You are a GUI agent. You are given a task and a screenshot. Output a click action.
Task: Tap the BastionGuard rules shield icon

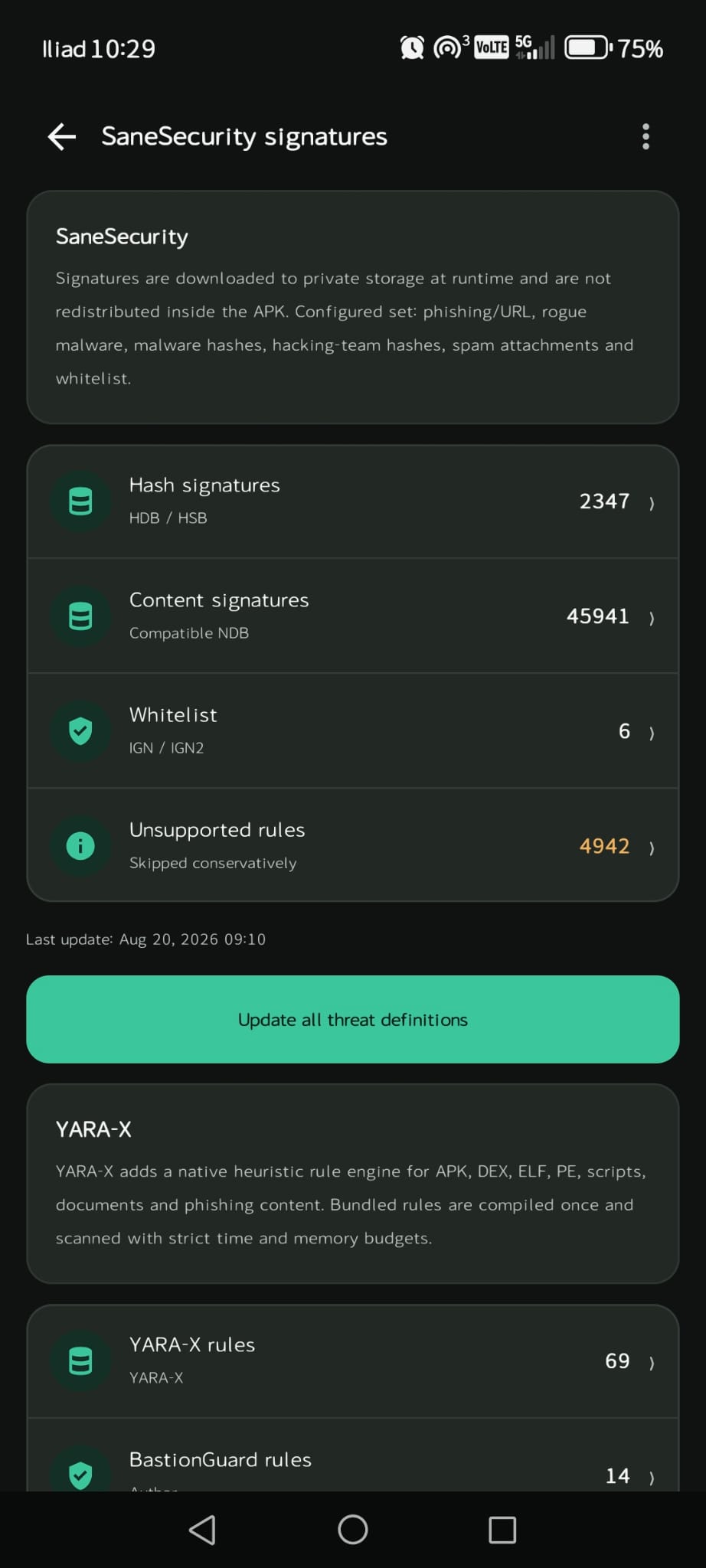[80, 1473]
